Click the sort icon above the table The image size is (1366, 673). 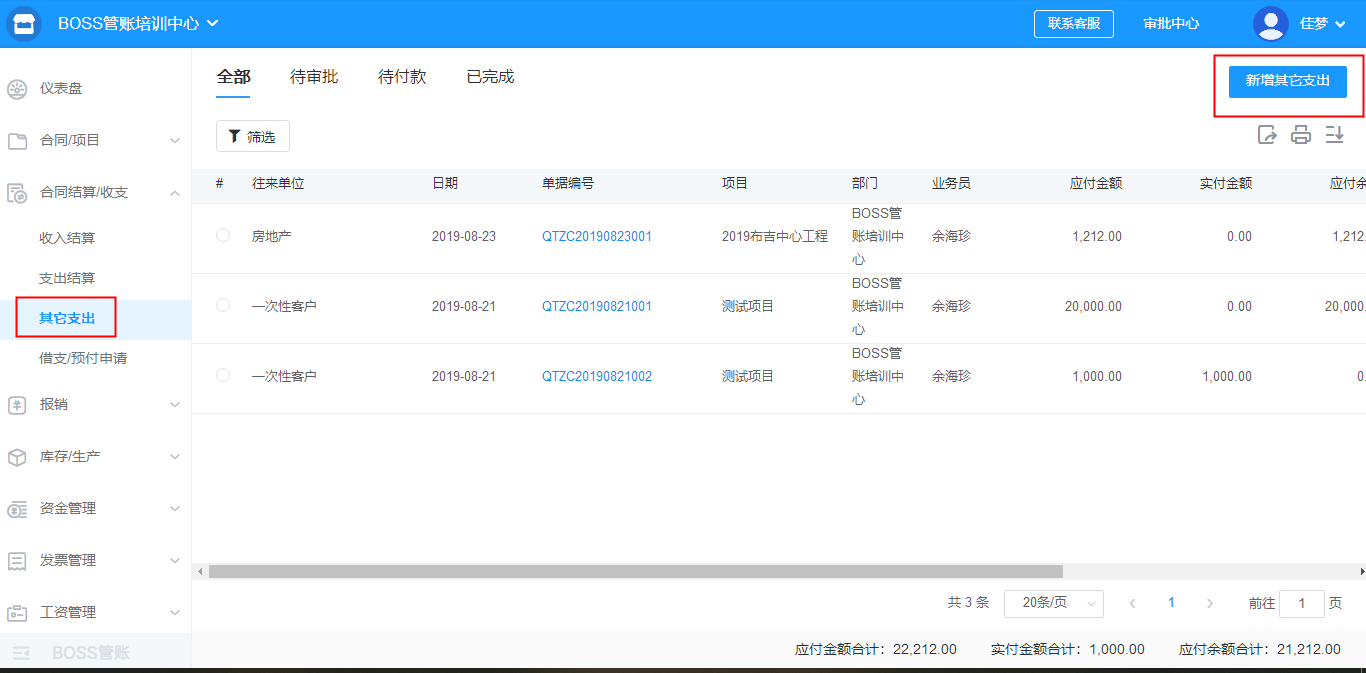[1335, 135]
